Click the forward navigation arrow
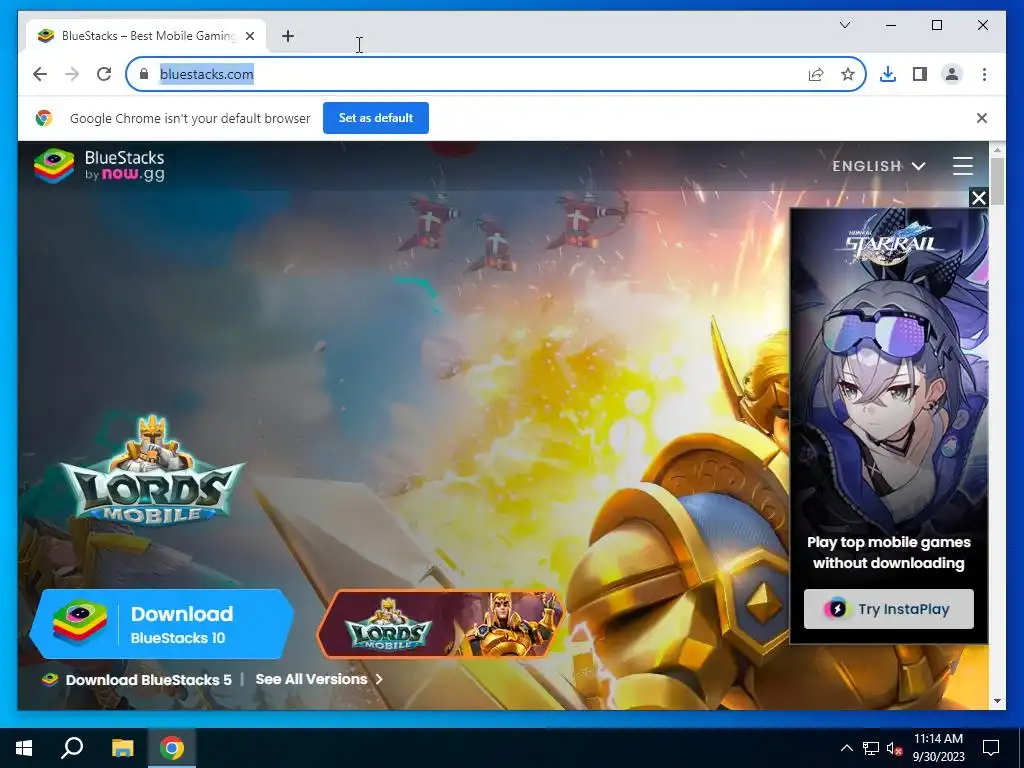 click(72, 74)
